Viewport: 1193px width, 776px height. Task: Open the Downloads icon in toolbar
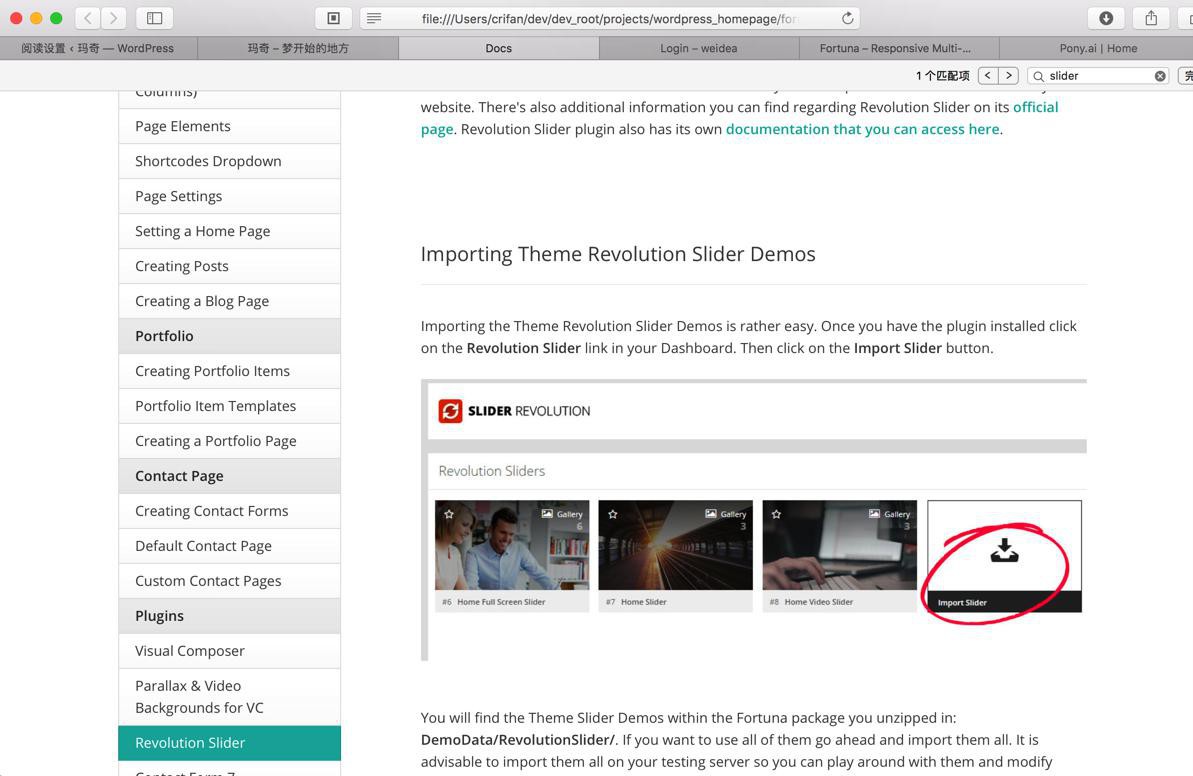1106,17
